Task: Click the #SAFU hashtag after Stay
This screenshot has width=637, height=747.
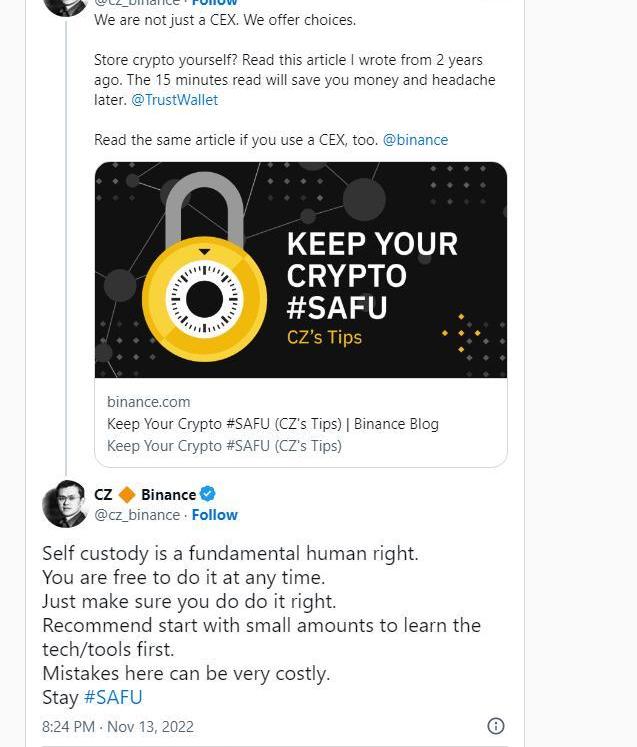Action: 113,697
